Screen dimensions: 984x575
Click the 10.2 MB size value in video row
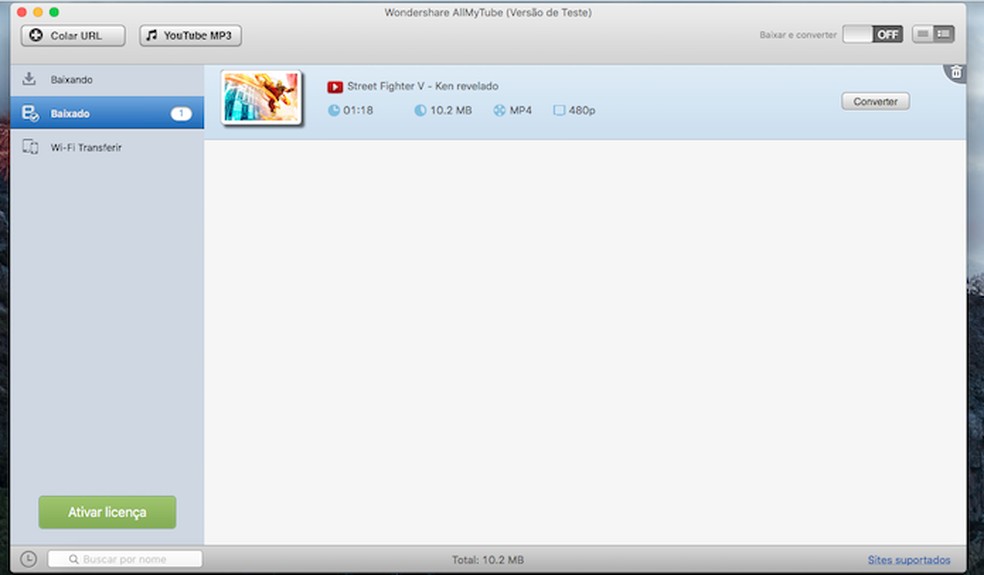(451, 110)
